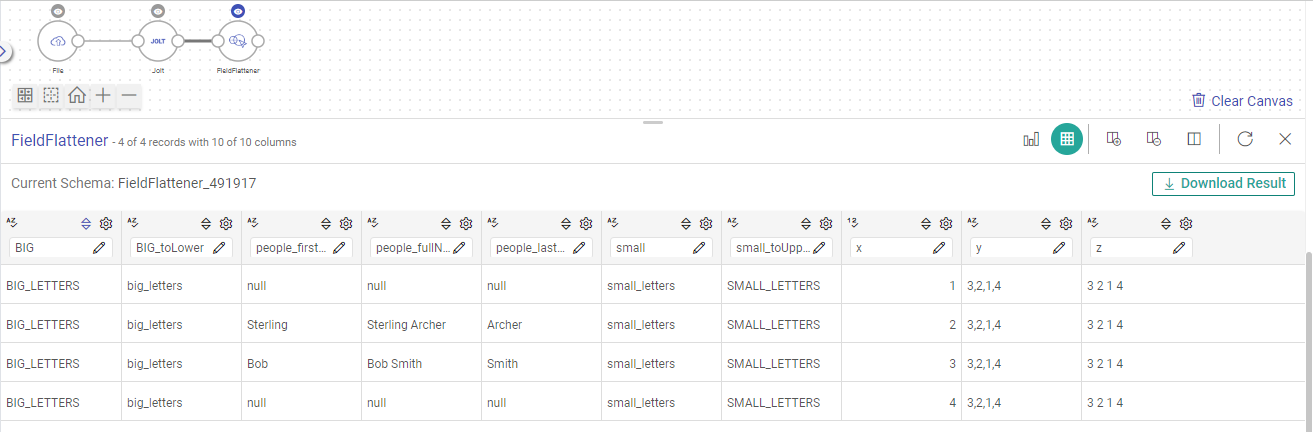Toggle preview eye on the FieldFlattener node
The image size is (1313, 432).
238,11
